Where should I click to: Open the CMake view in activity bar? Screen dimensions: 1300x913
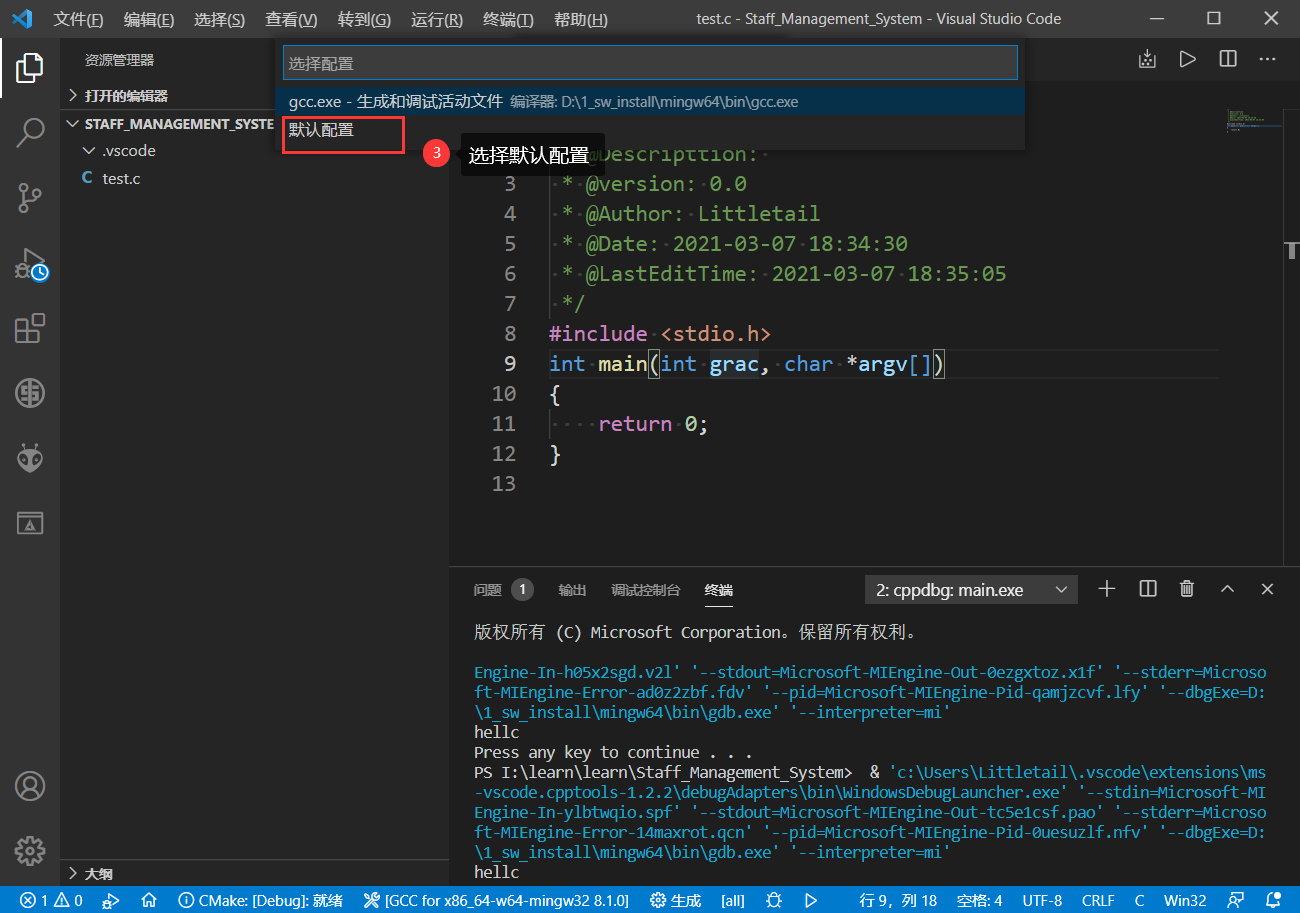tap(30, 393)
